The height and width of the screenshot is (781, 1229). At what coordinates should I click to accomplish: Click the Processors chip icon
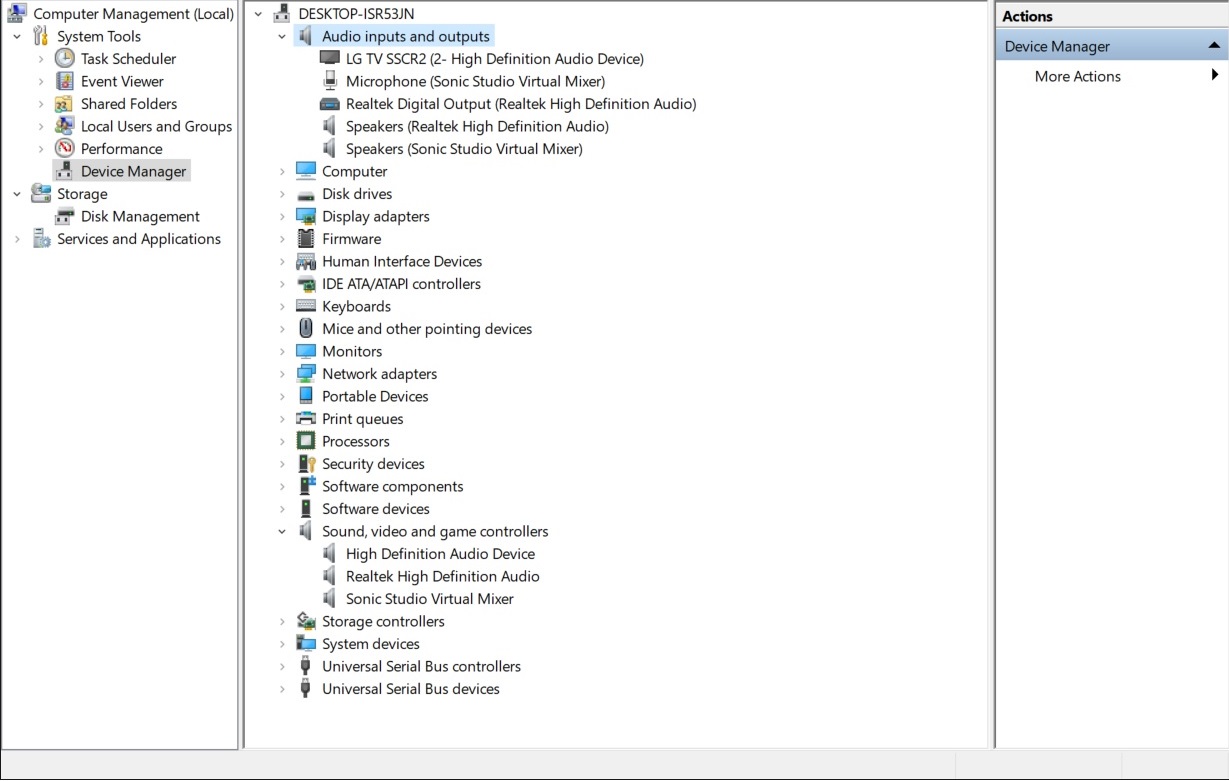point(306,442)
